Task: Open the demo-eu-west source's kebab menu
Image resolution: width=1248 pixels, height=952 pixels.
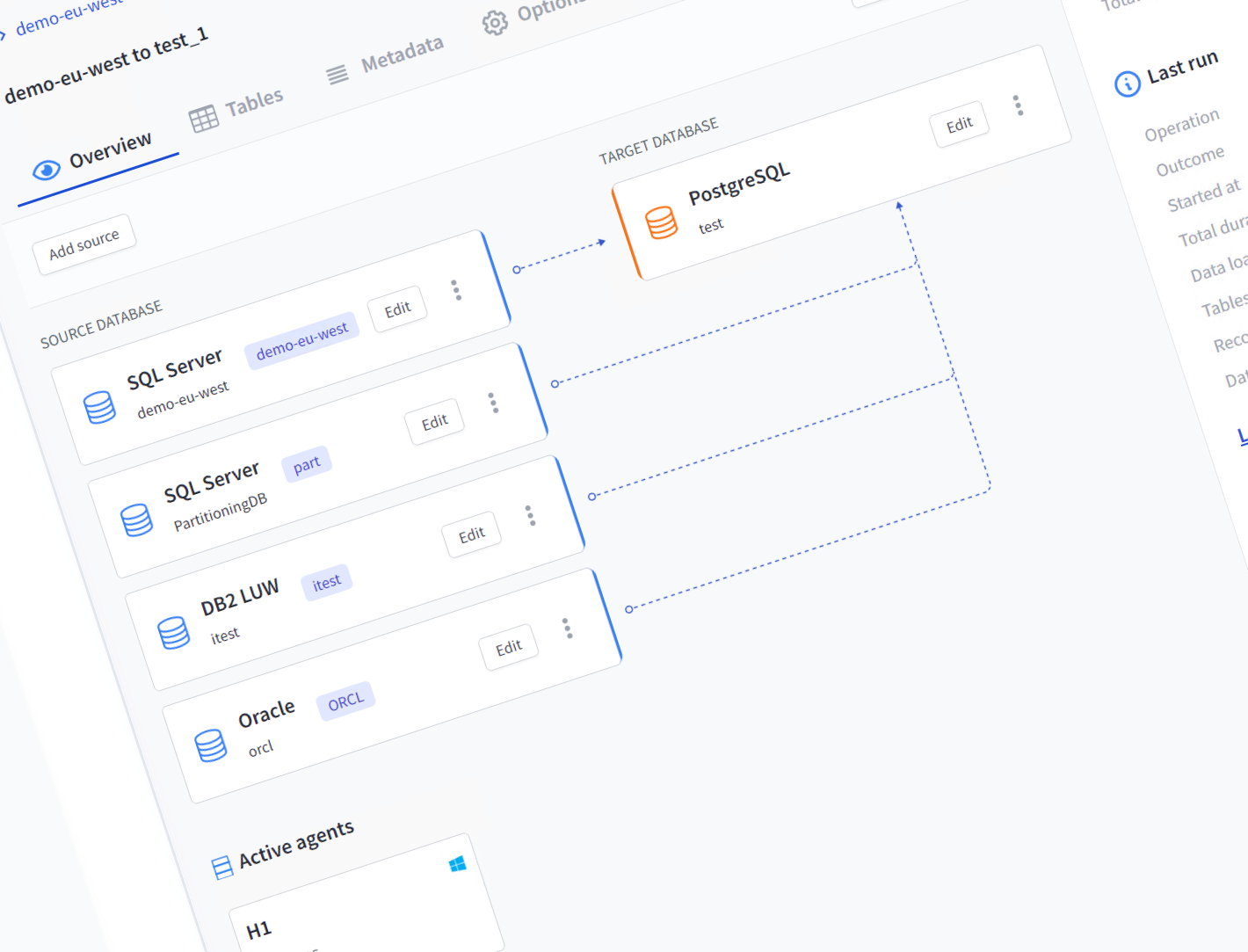Action: click(x=456, y=290)
